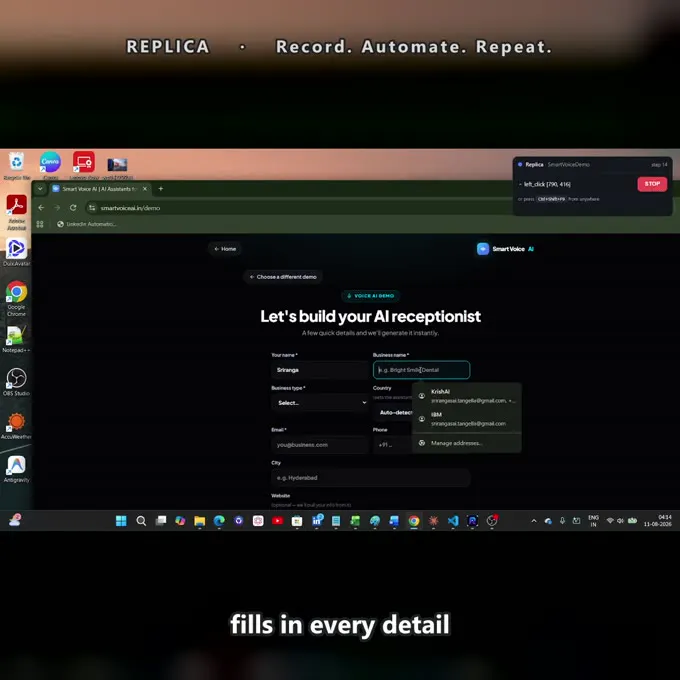Choose the IBM autofill suggestion
The height and width of the screenshot is (680, 680).
(x=467, y=419)
